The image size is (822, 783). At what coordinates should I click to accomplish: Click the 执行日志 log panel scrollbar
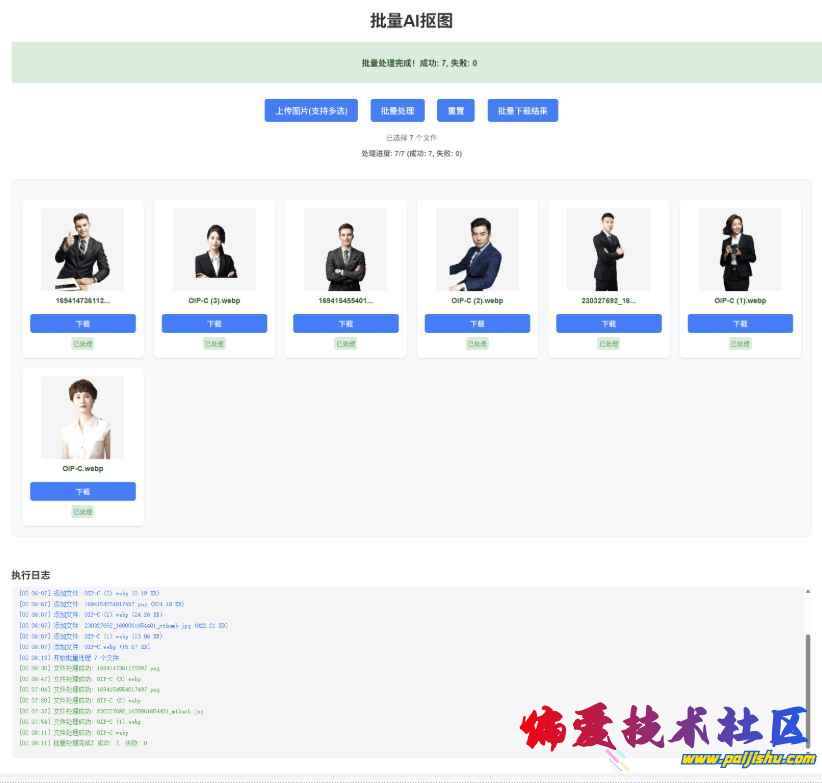pos(807,690)
